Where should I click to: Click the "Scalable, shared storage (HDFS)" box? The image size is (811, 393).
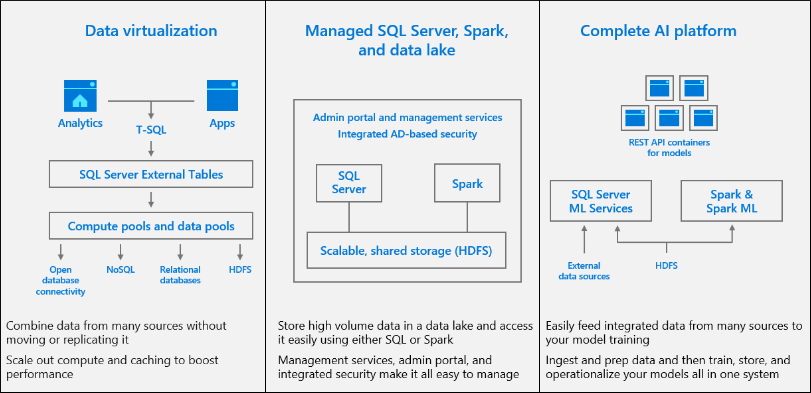(x=406, y=250)
